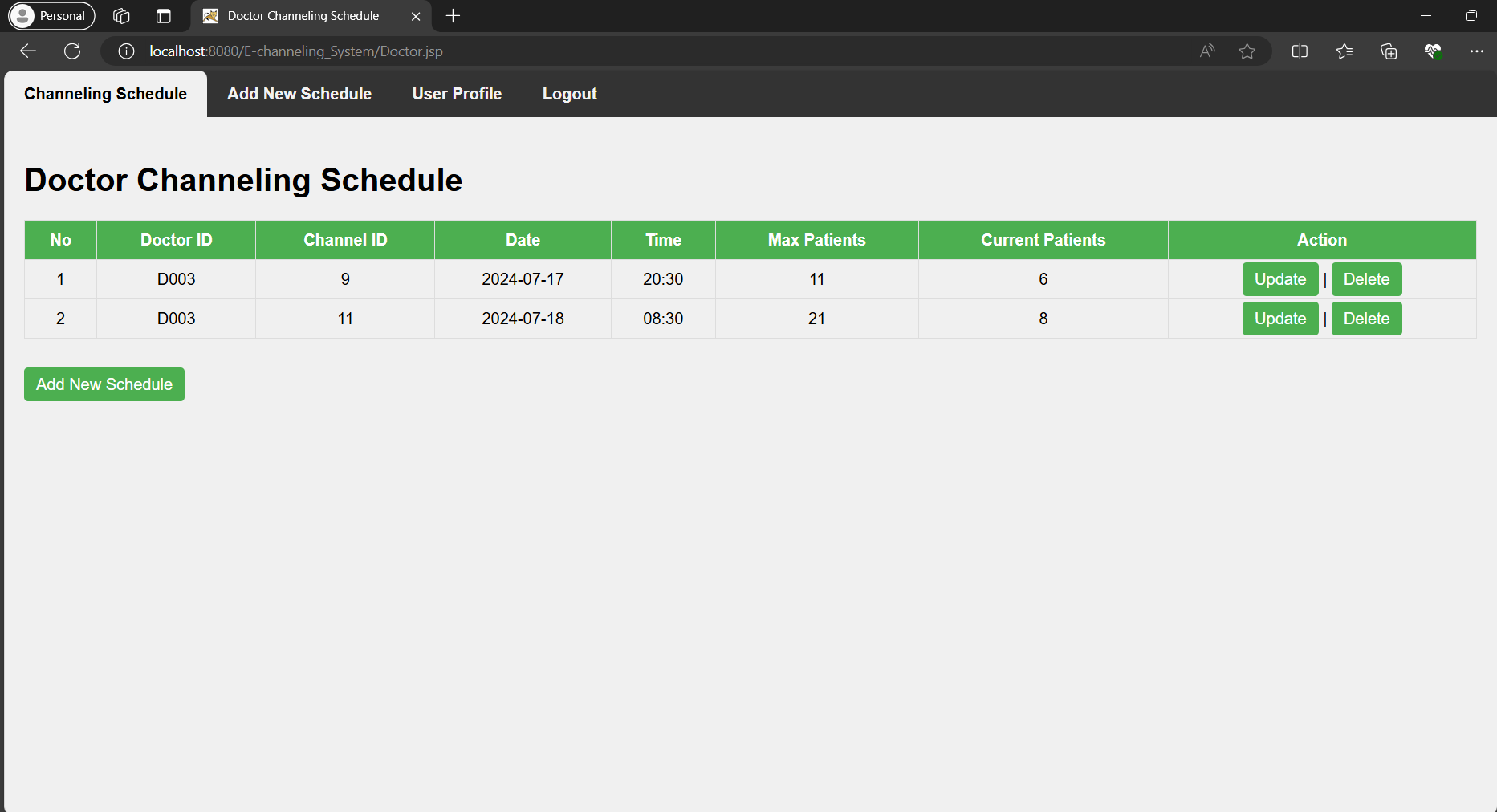Open Browser essentials heart icon
This screenshot has height=812, width=1497.
pos(1433,51)
